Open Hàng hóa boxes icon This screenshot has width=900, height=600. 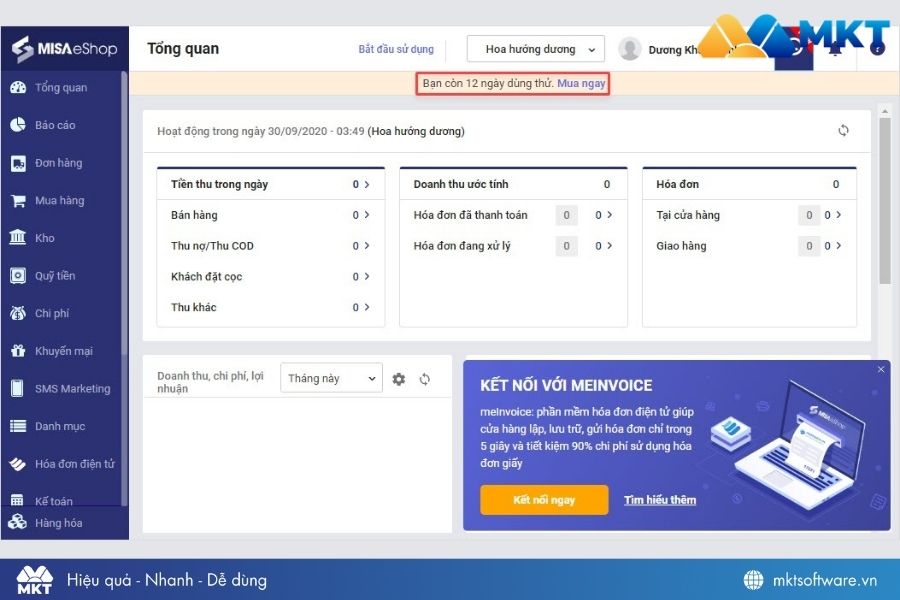tap(18, 522)
